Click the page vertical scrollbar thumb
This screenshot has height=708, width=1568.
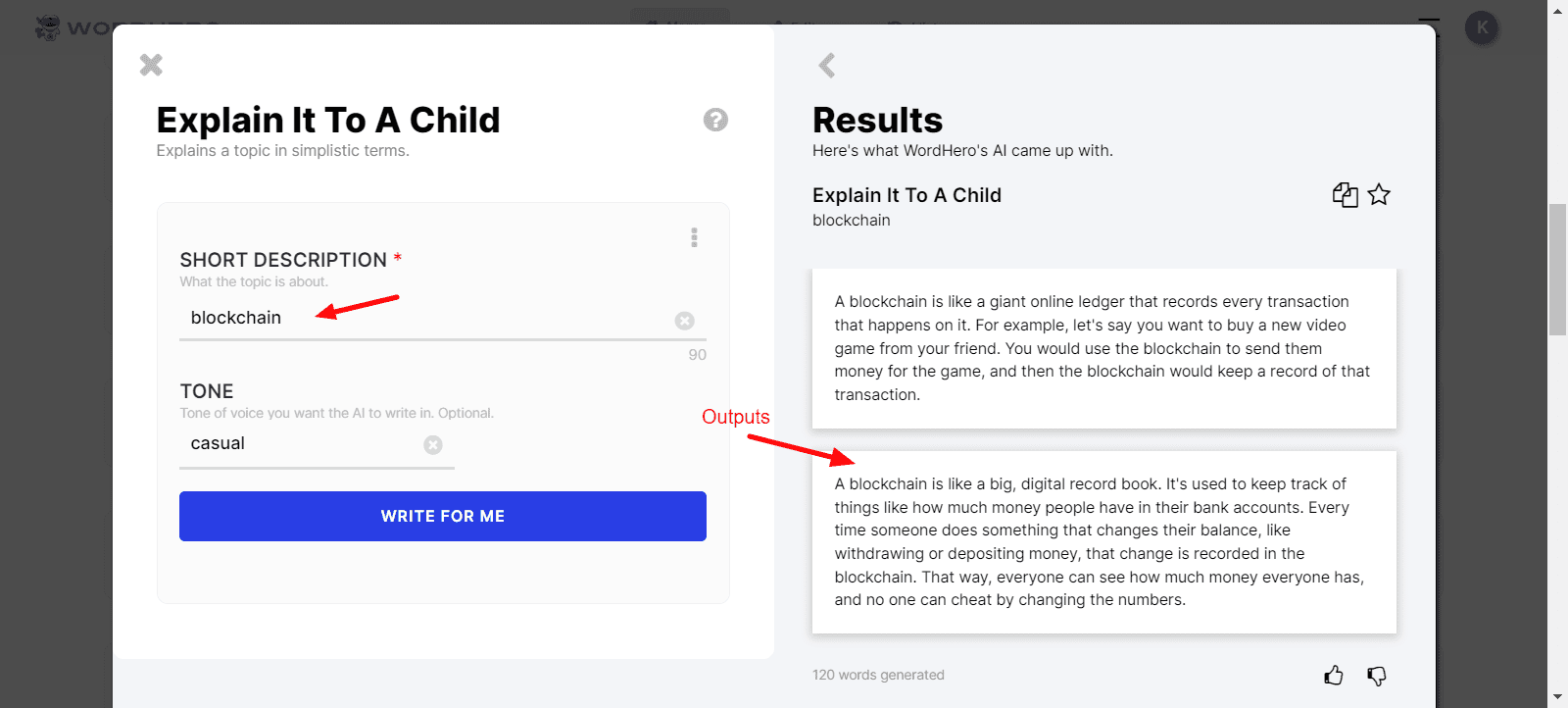1557,270
